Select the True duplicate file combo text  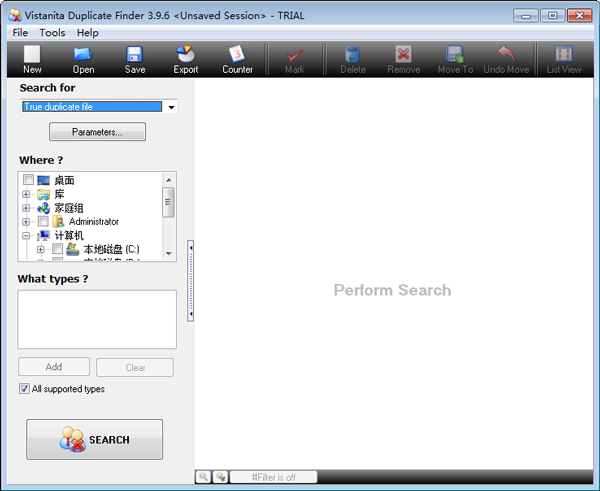click(92, 107)
